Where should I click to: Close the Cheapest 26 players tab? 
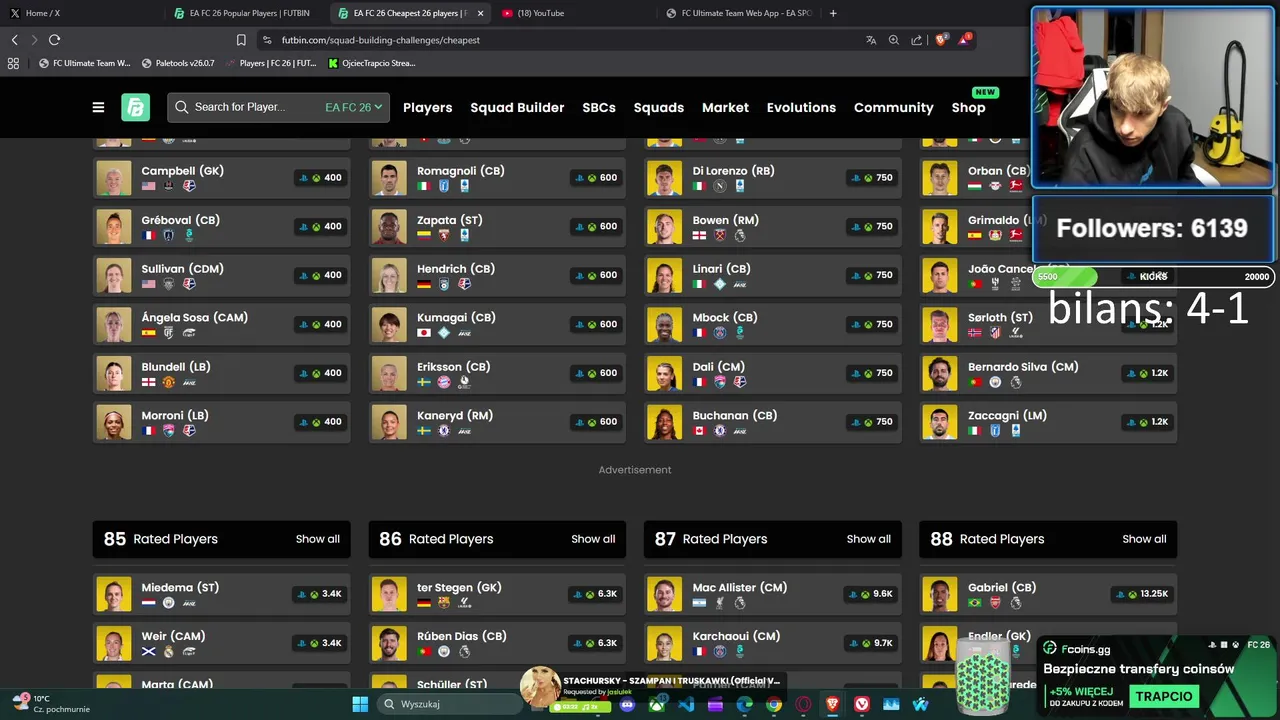[480, 13]
